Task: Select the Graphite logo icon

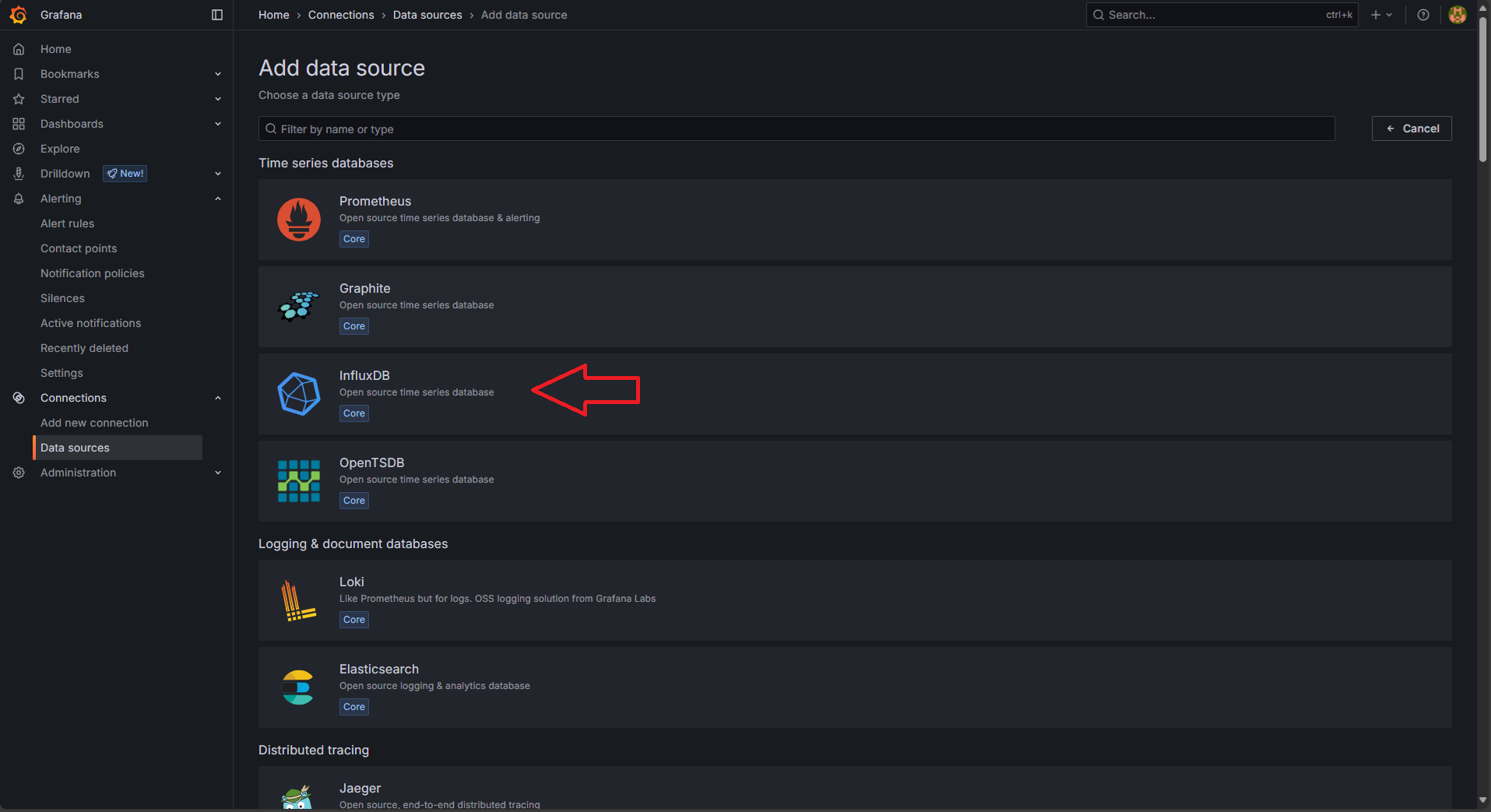Action: tap(299, 307)
